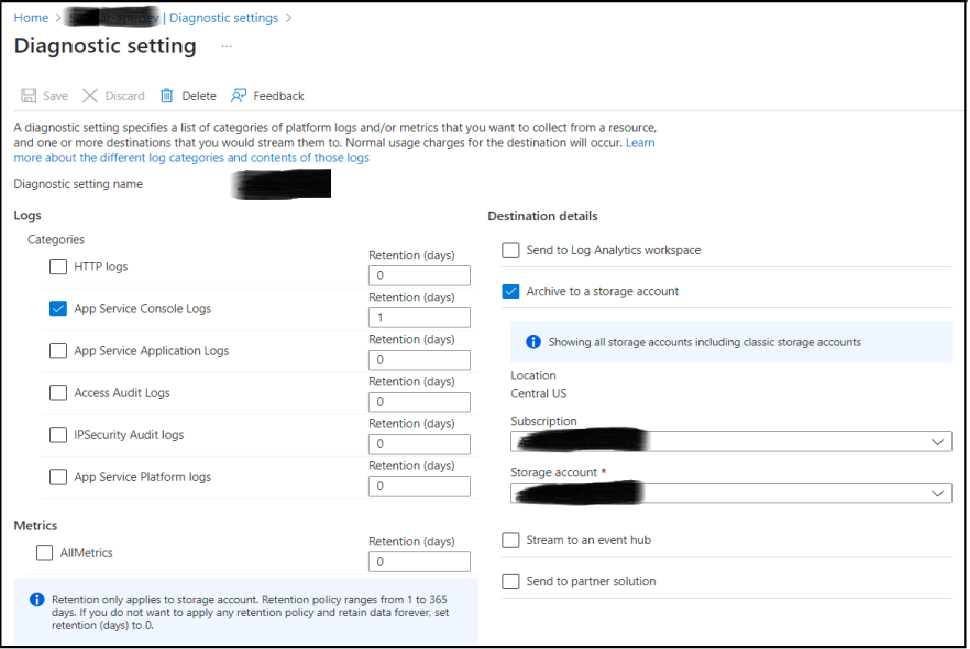This screenshot has height=649, width=970.
Task: Click the Discard X icon
Action: click(90, 96)
